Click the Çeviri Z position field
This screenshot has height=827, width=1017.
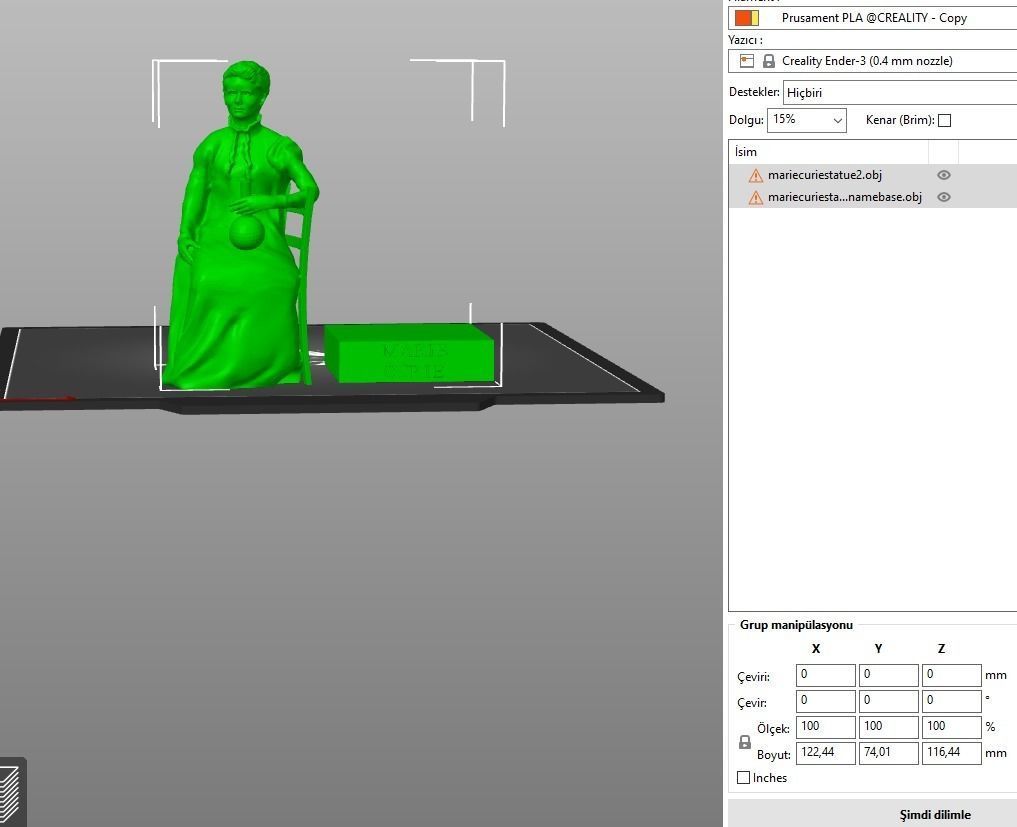(x=951, y=675)
